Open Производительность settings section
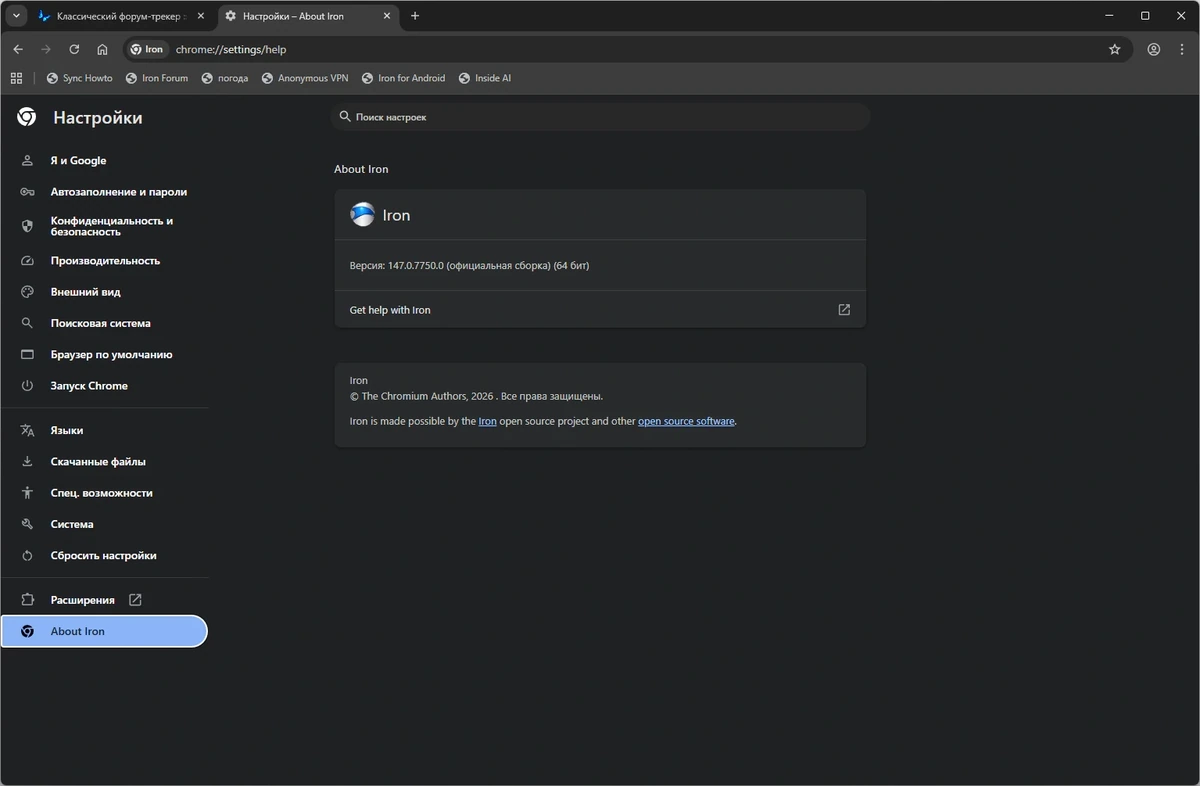 104,261
